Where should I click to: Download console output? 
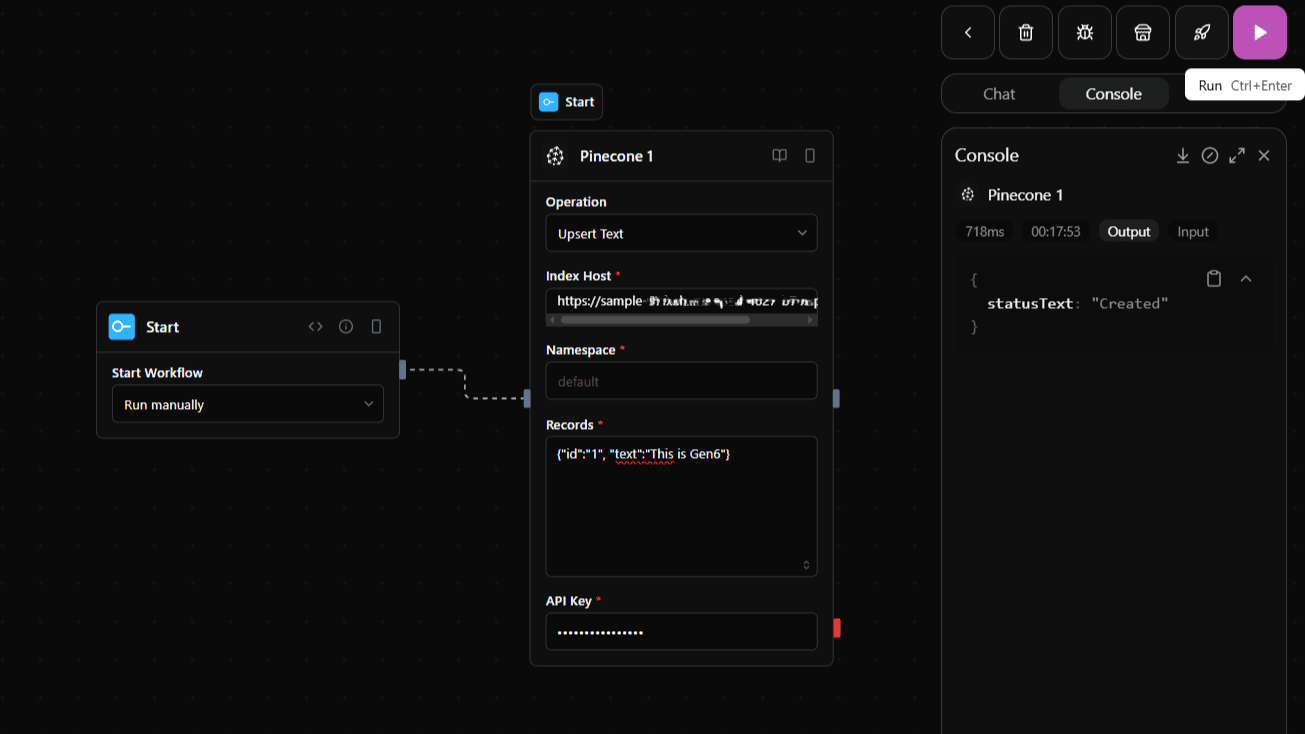pos(1182,155)
